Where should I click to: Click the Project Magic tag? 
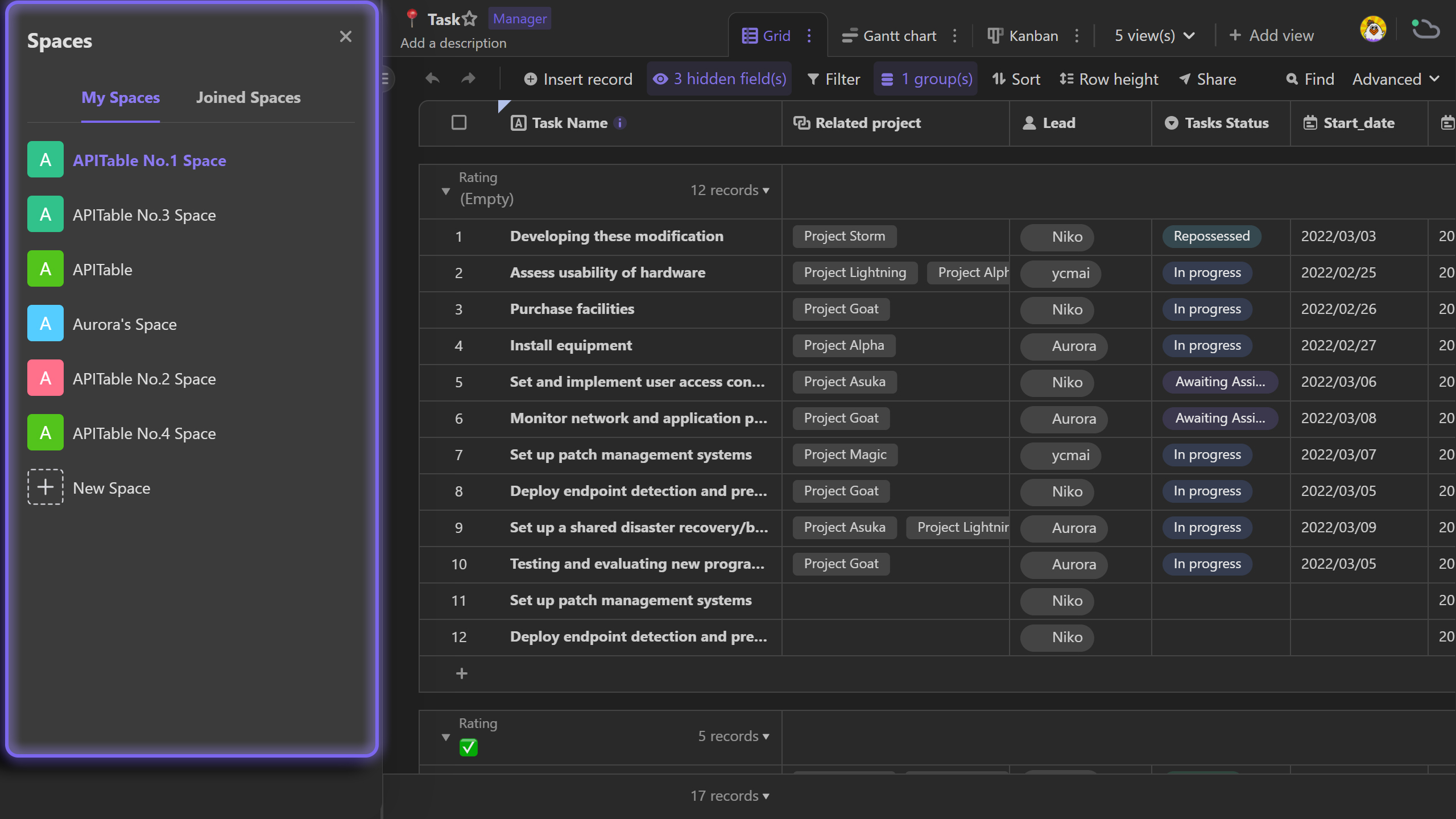click(x=845, y=454)
